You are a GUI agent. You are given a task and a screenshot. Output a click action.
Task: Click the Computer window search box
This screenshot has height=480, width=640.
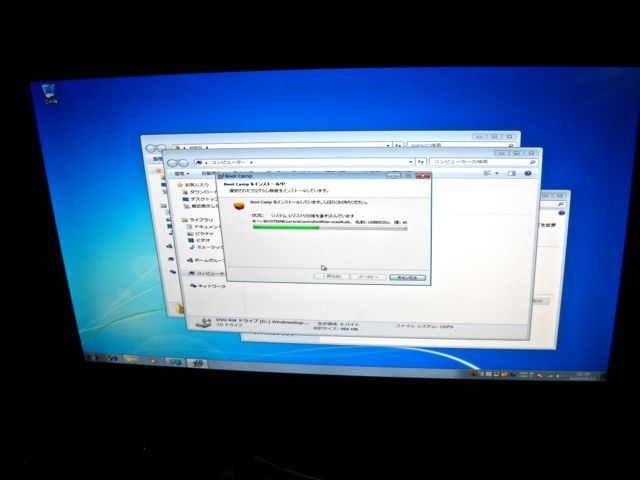[483, 162]
